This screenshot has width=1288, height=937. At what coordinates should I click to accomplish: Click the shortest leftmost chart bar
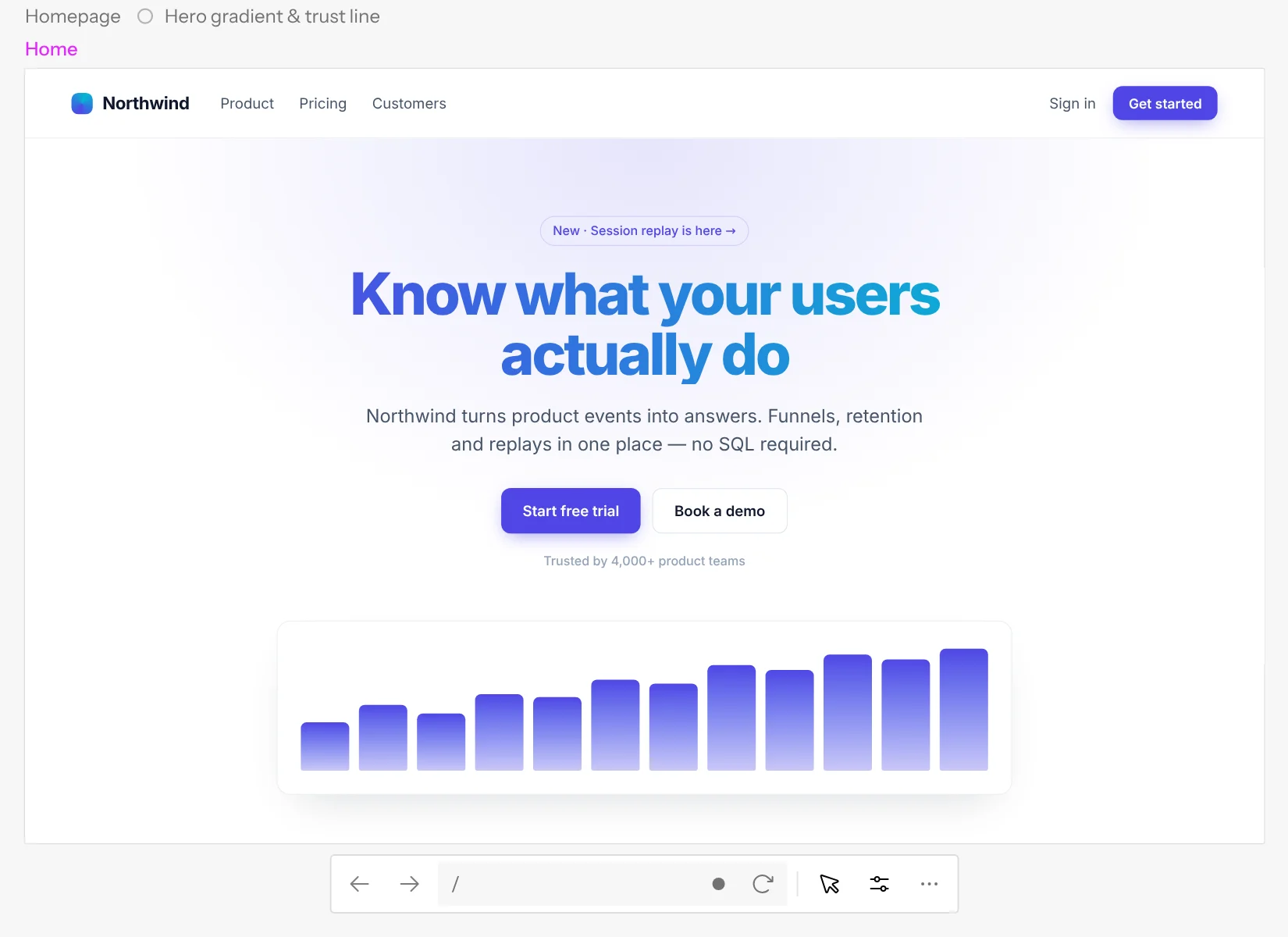(x=325, y=746)
